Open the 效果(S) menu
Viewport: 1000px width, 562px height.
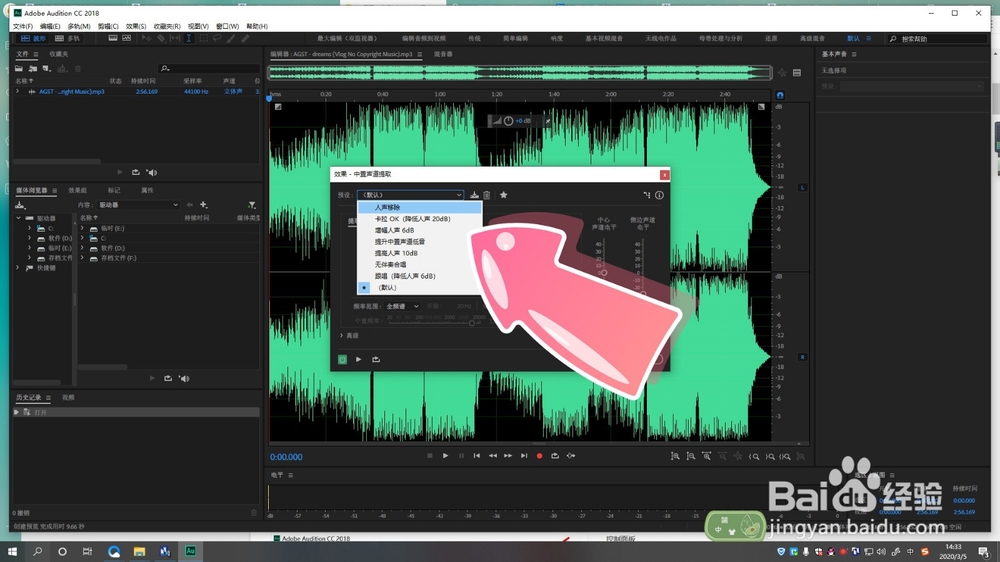click(x=136, y=26)
